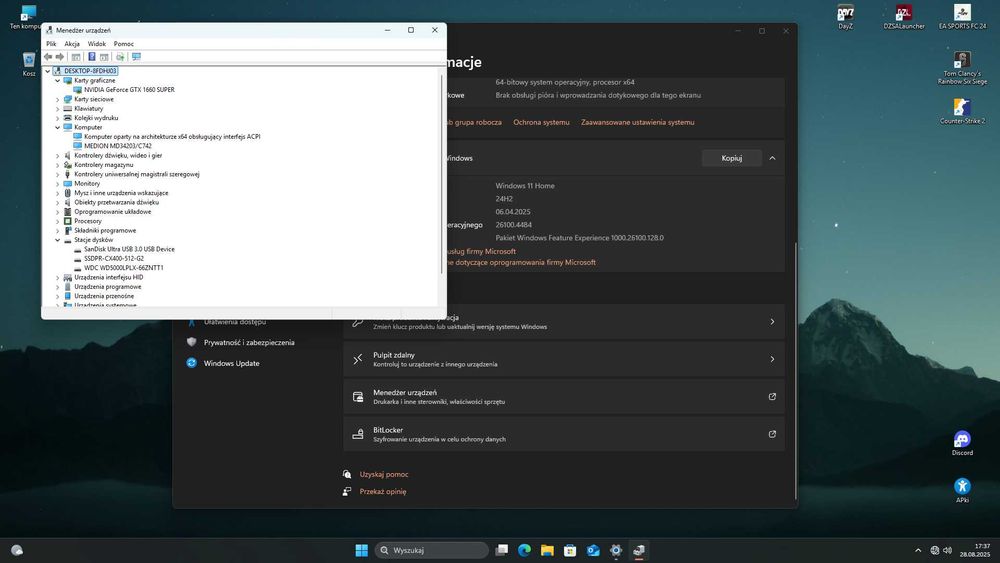Select the WDC WD5000LPLX-66ZNTT1 drive
This screenshot has height=563, width=1000.
tap(123, 268)
